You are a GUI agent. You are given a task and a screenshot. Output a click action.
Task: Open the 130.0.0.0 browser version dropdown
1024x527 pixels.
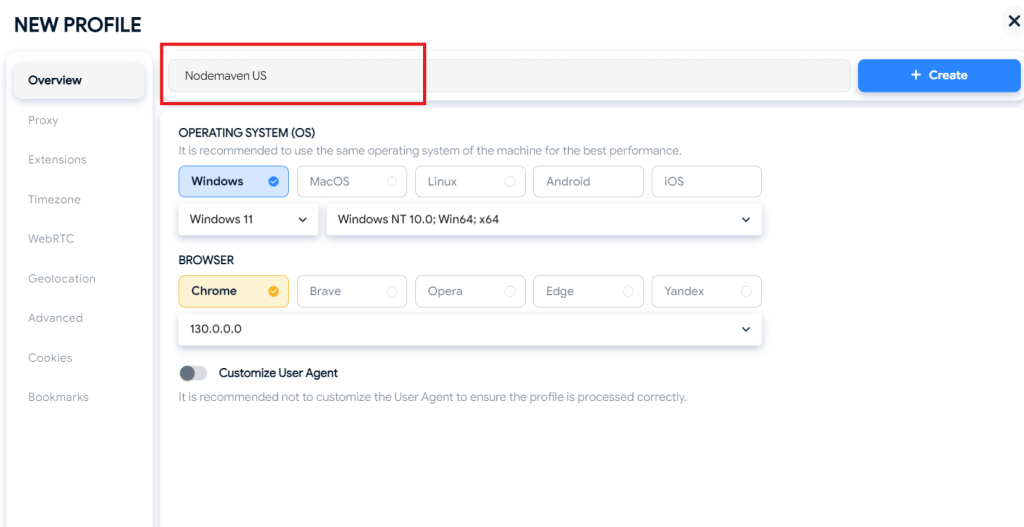(x=469, y=329)
